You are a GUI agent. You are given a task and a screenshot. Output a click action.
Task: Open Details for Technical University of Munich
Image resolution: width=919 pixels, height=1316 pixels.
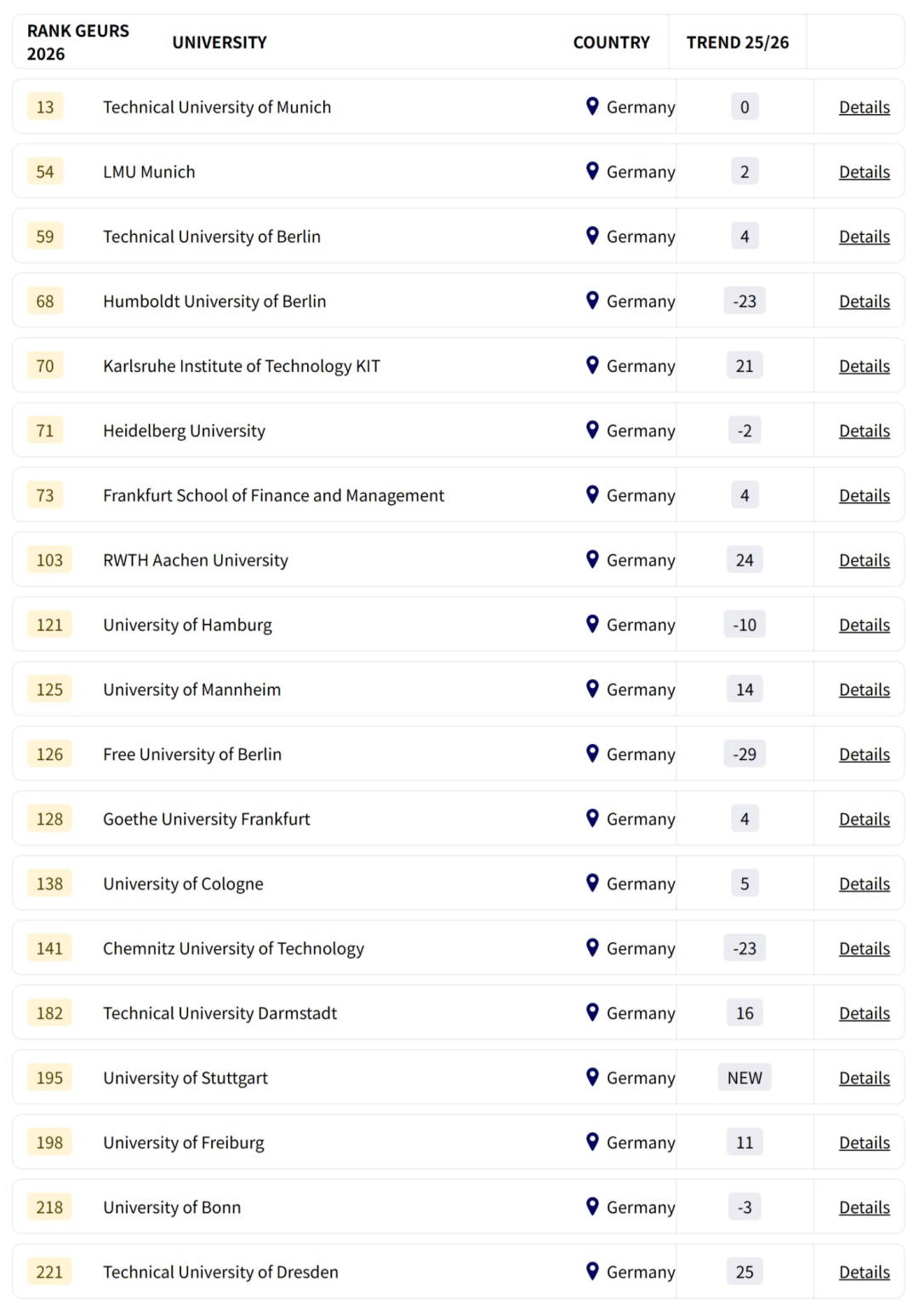click(864, 106)
